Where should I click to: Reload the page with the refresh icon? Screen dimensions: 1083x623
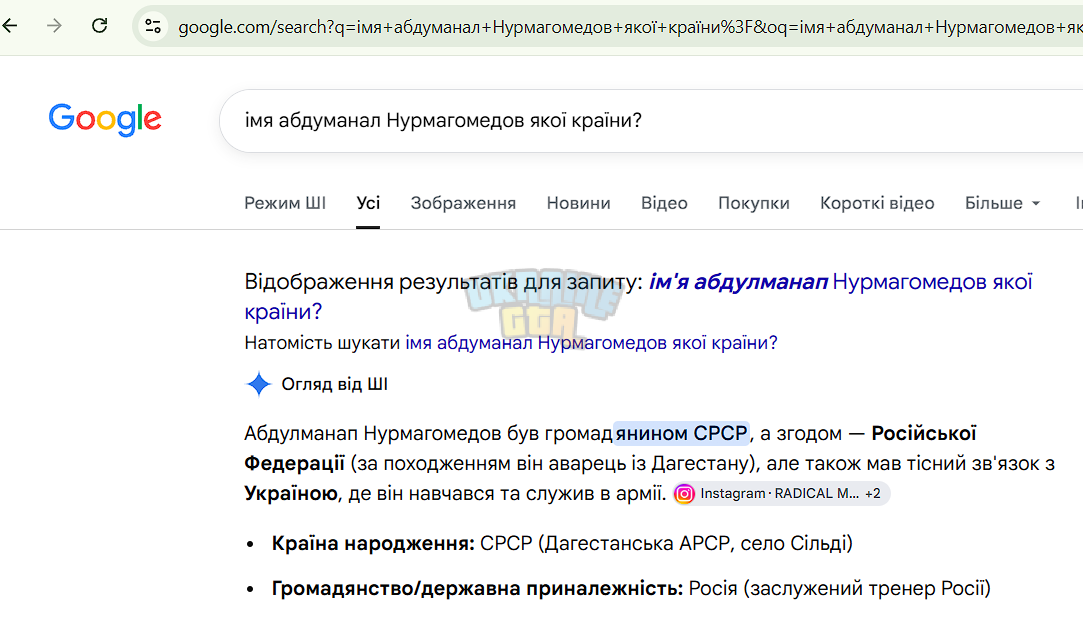(99, 26)
